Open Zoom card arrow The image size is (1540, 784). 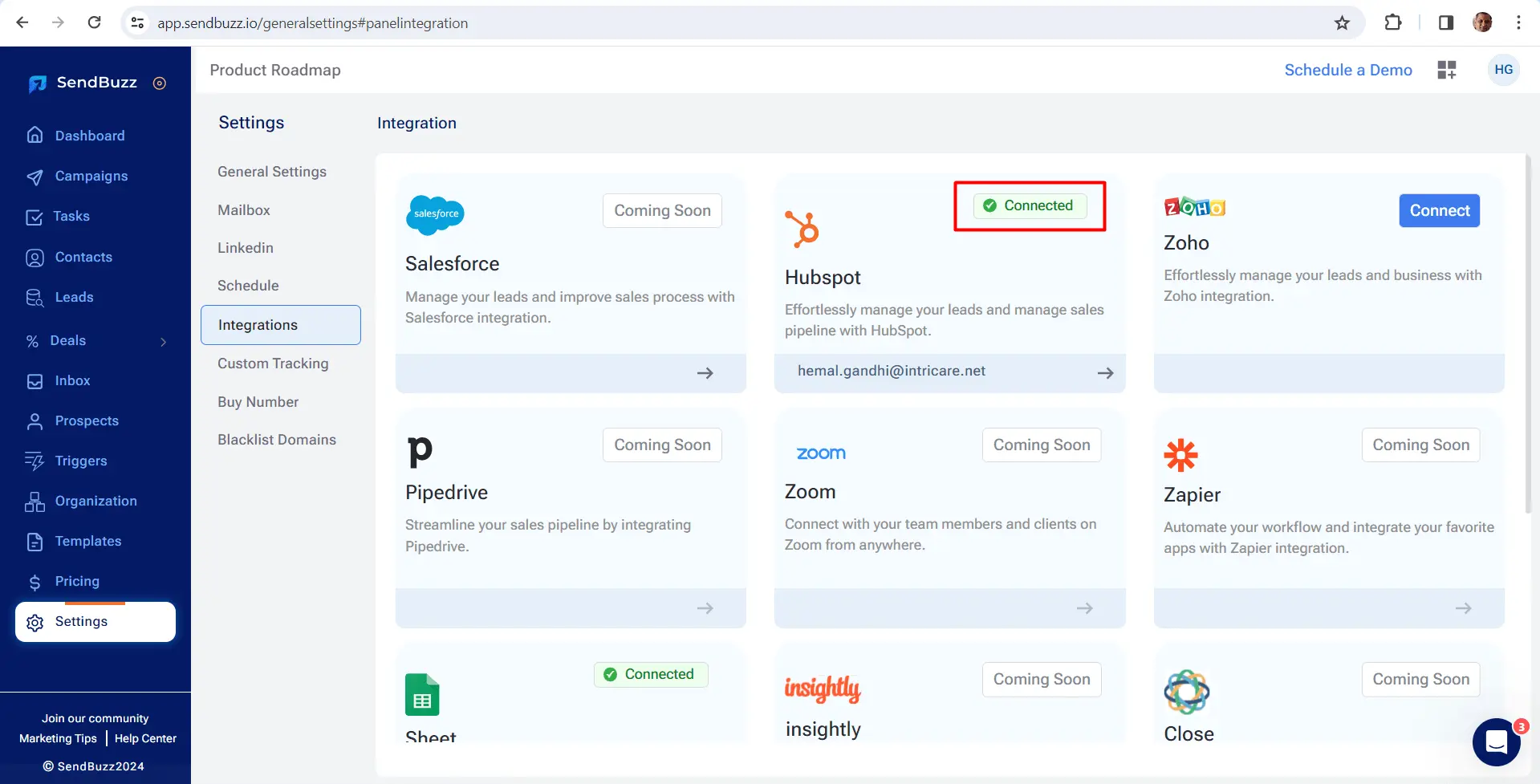click(1084, 608)
